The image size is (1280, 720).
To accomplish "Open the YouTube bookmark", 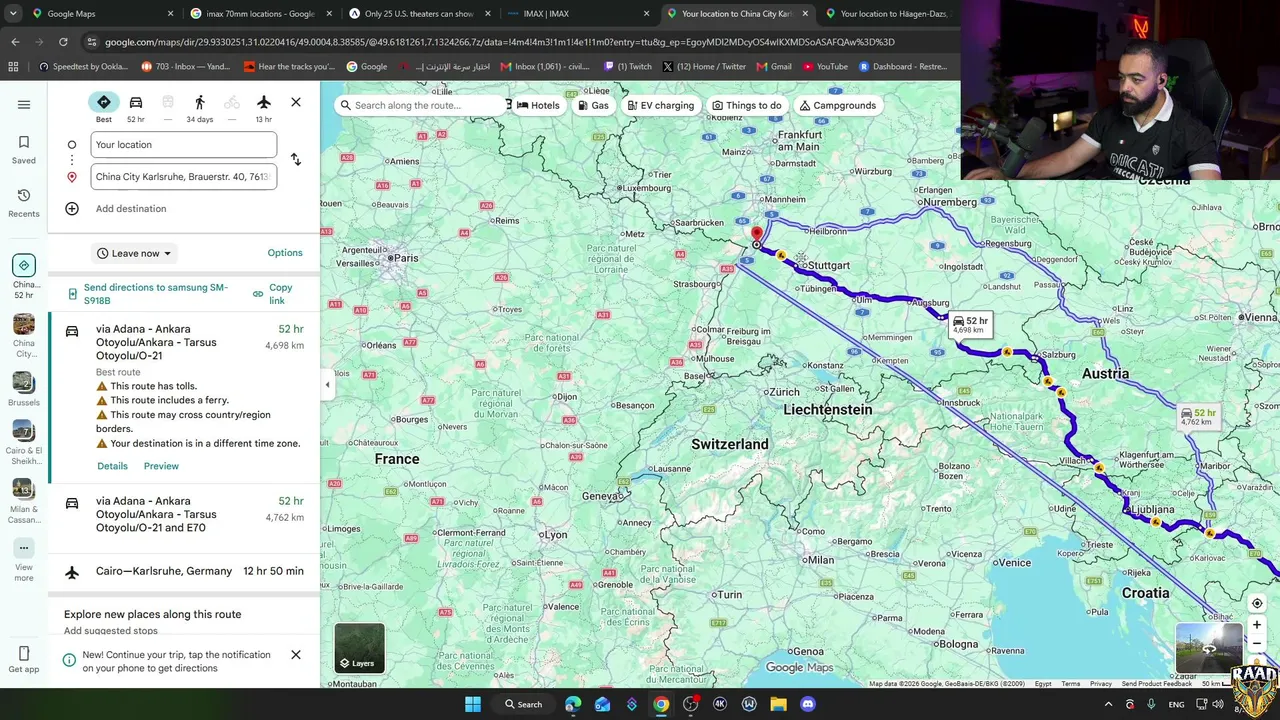I will tap(825, 67).
